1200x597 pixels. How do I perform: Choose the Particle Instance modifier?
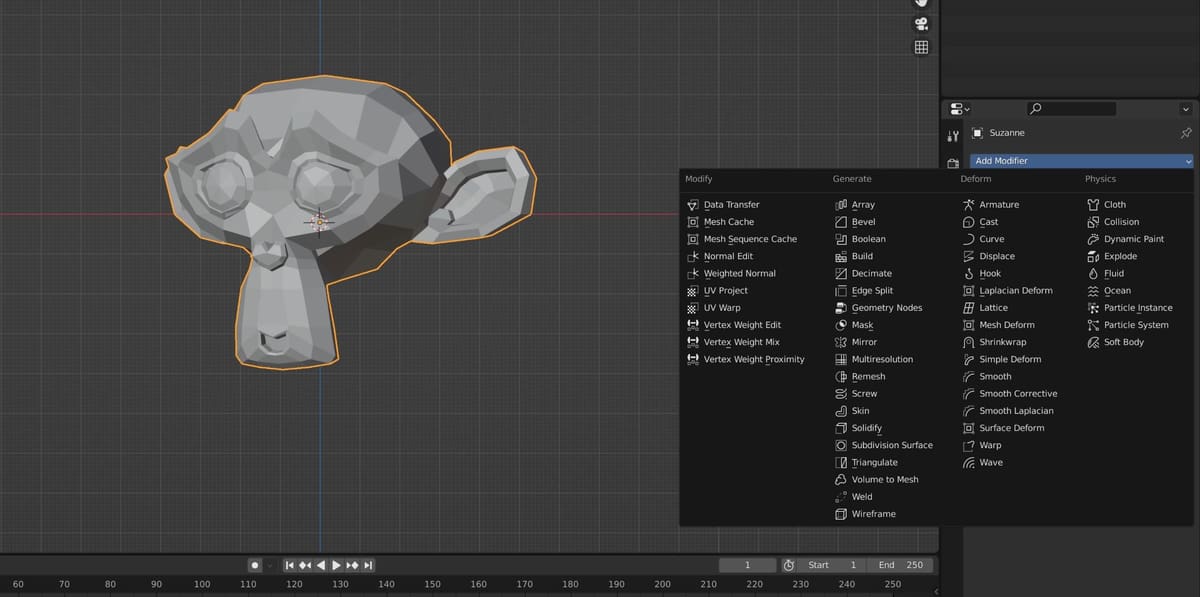click(1138, 308)
